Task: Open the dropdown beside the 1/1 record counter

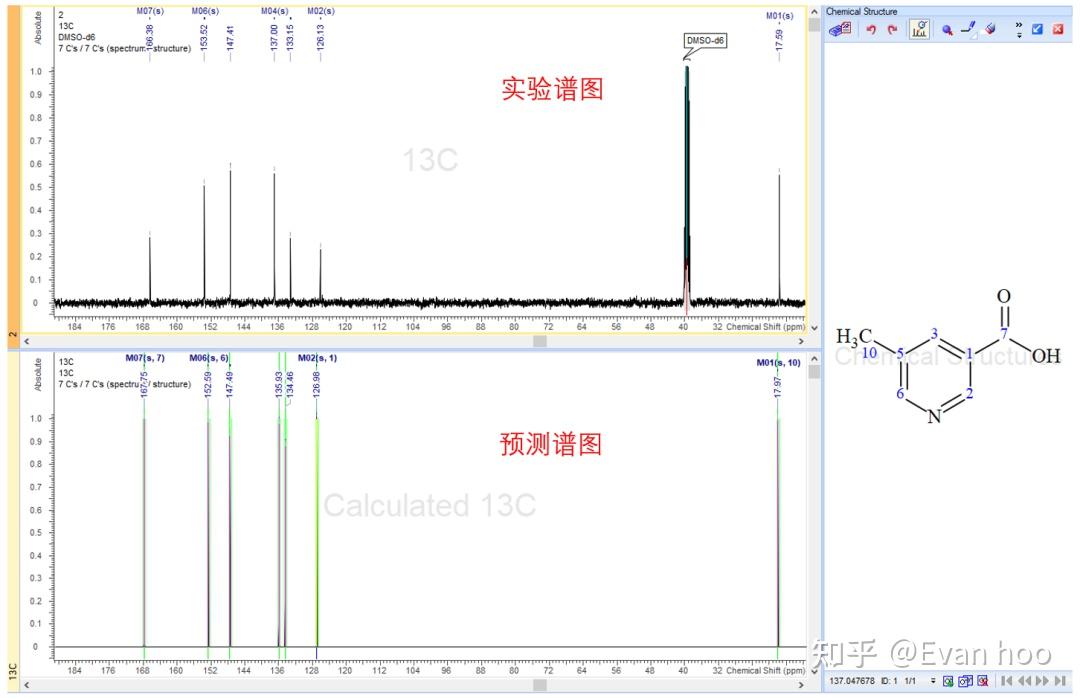Action: (x=933, y=680)
